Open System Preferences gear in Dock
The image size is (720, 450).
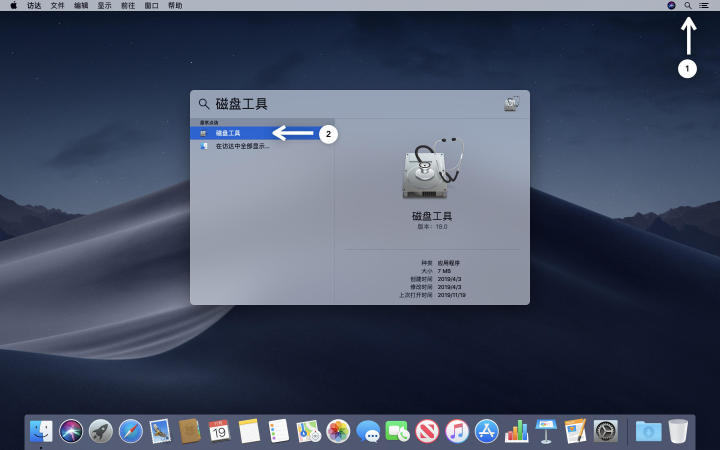[x=606, y=432]
